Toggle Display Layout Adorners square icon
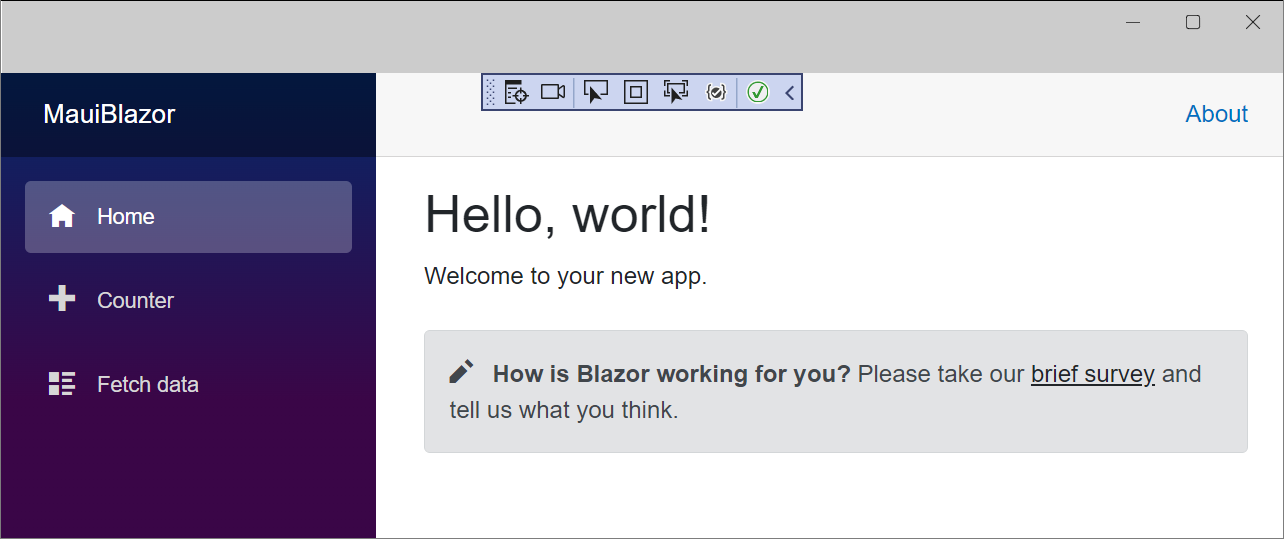 click(636, 93)
